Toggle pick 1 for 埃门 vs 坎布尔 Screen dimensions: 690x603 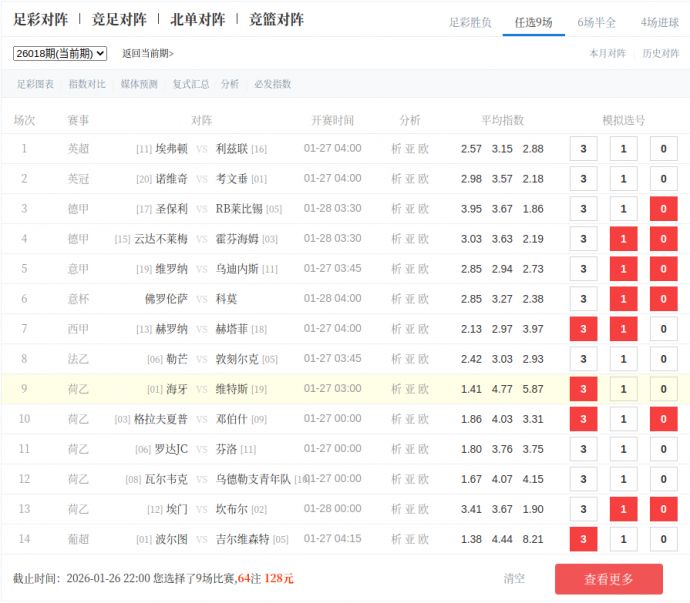coord(623,509)
